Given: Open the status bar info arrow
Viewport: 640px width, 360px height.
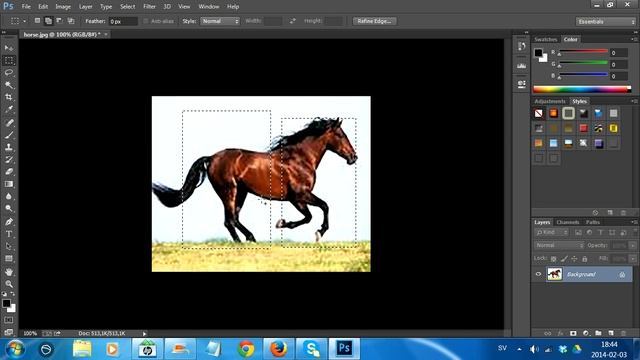Looking at the screenshot, I should coord(144,333).
